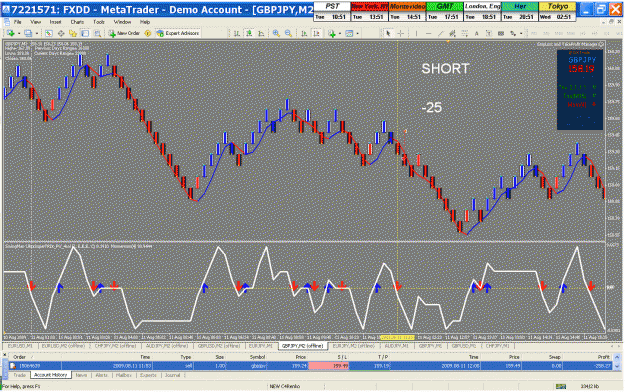Screen dimensions: 625x392
Task: Switch to candlestick chart icon
Action: (x=249, y=33)
